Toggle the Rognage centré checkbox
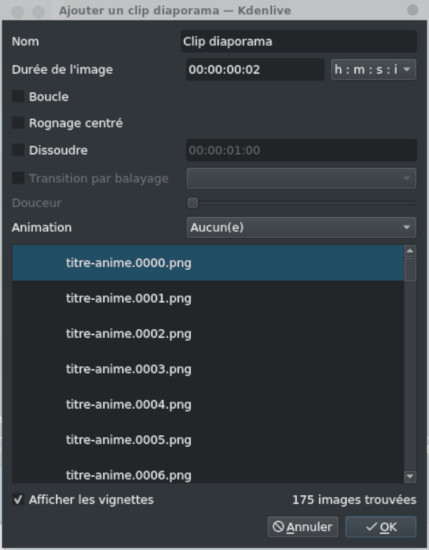Viewport: 429px width, 550px height. pyautogui.click(x=18, y=123)
